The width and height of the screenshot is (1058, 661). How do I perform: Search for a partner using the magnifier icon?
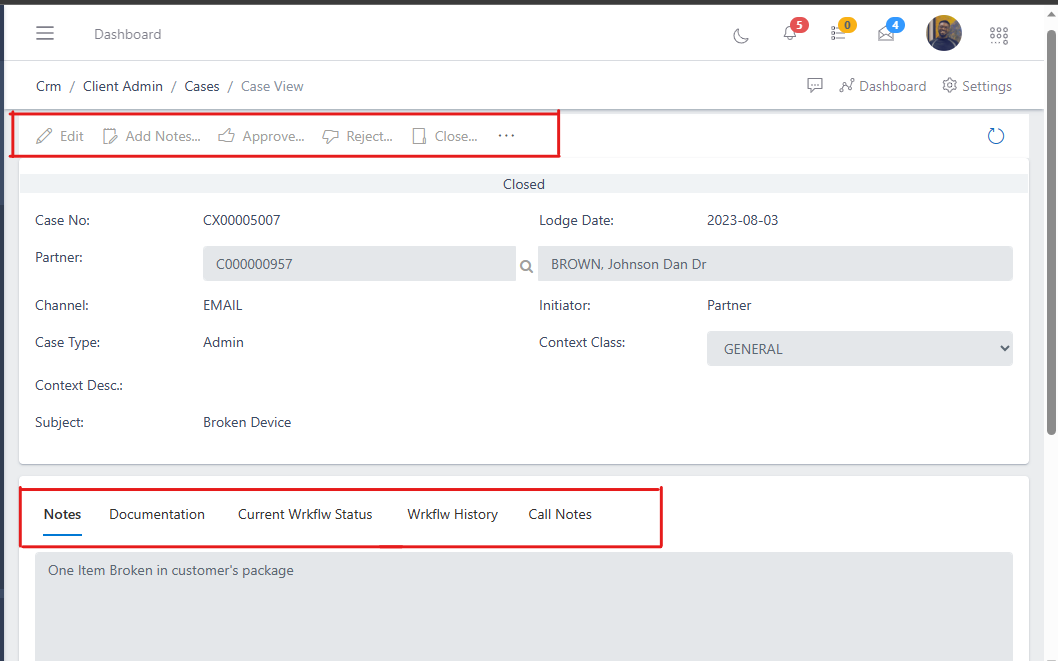click(526, 266)
